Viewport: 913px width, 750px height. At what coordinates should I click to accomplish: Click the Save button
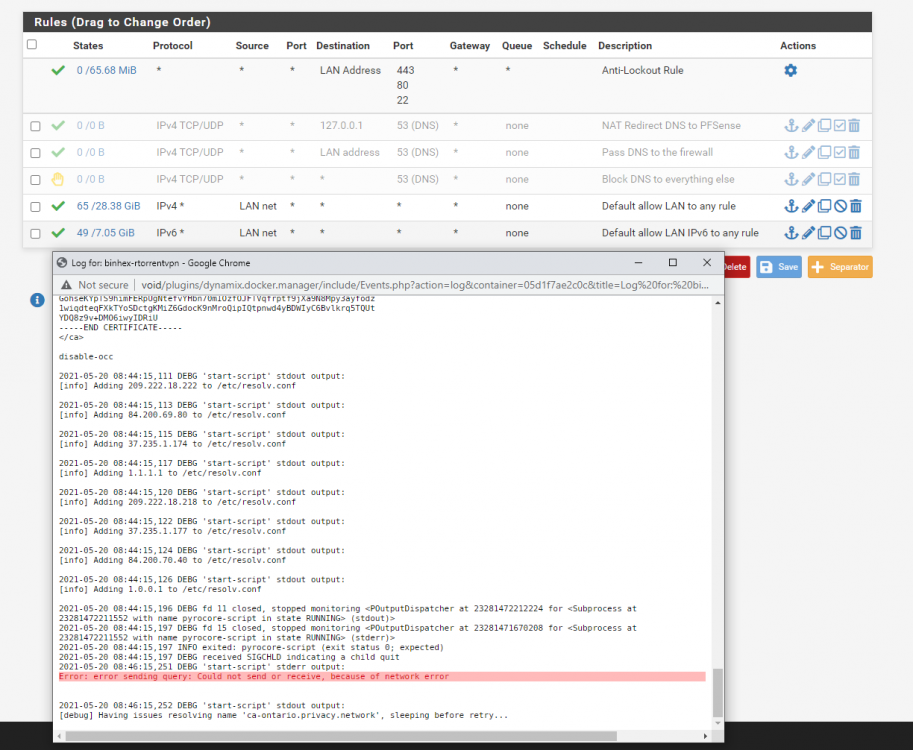click(778, 267)
